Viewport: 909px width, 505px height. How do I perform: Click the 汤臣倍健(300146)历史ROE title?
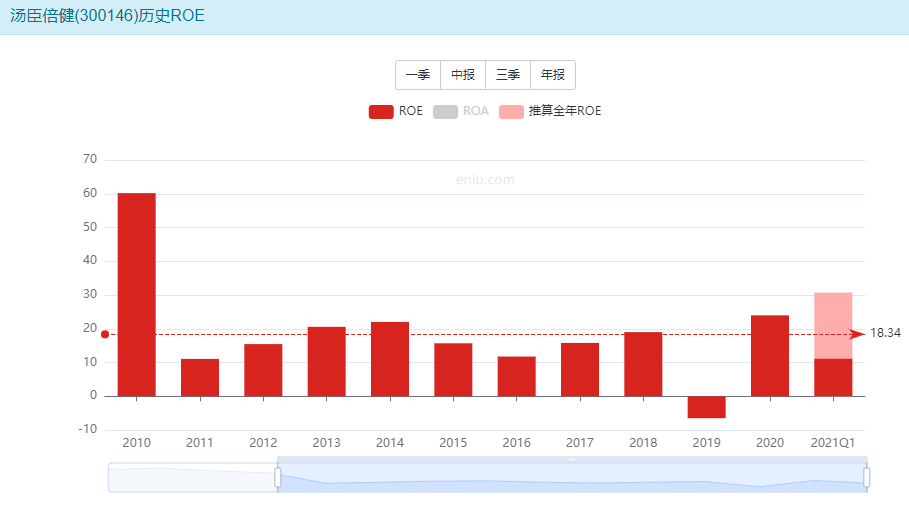click(x=107, y=16)
